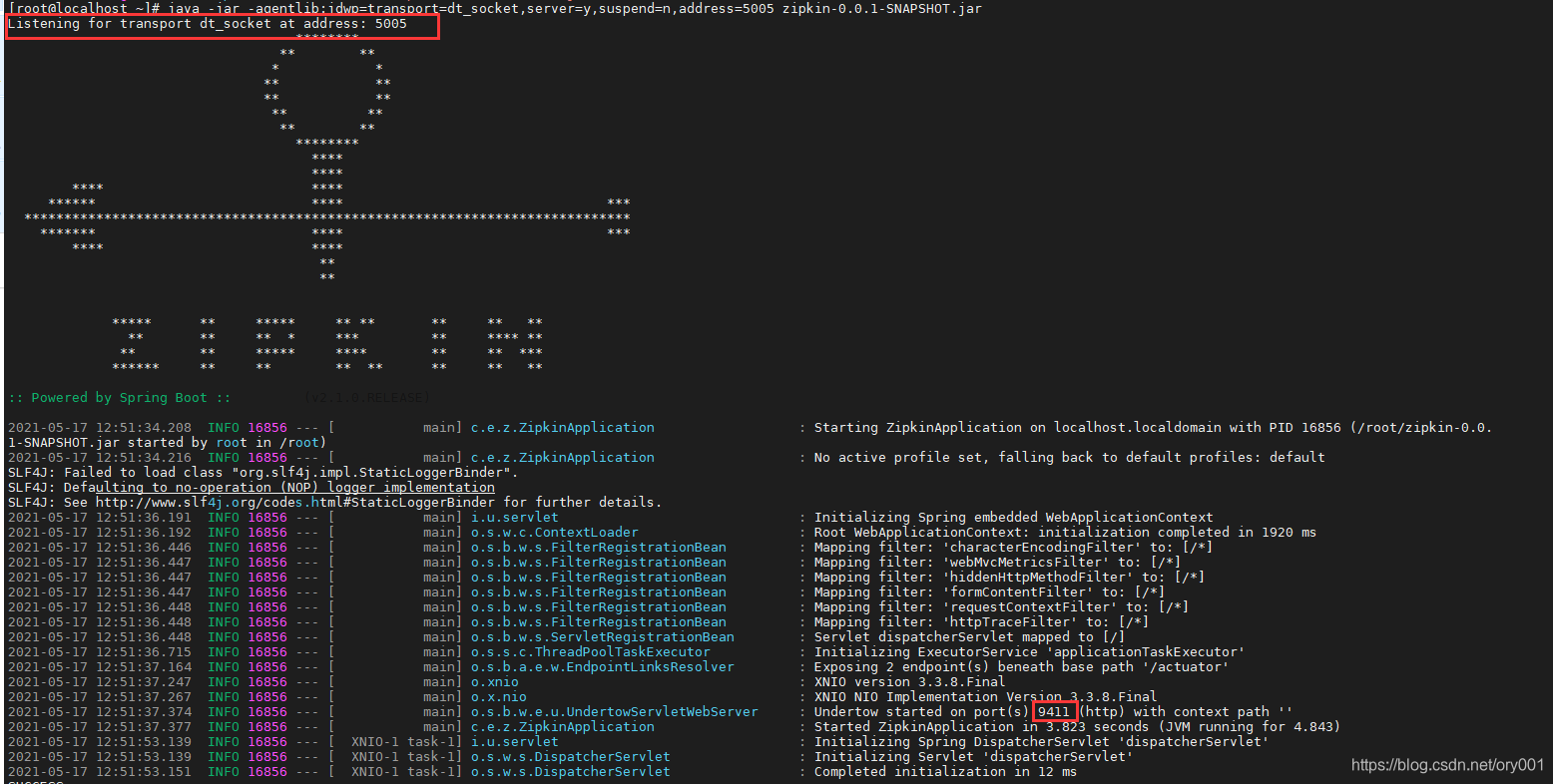Click logger name o.xnio
Screen dimensions: 1553x784
tap(495, 681)
